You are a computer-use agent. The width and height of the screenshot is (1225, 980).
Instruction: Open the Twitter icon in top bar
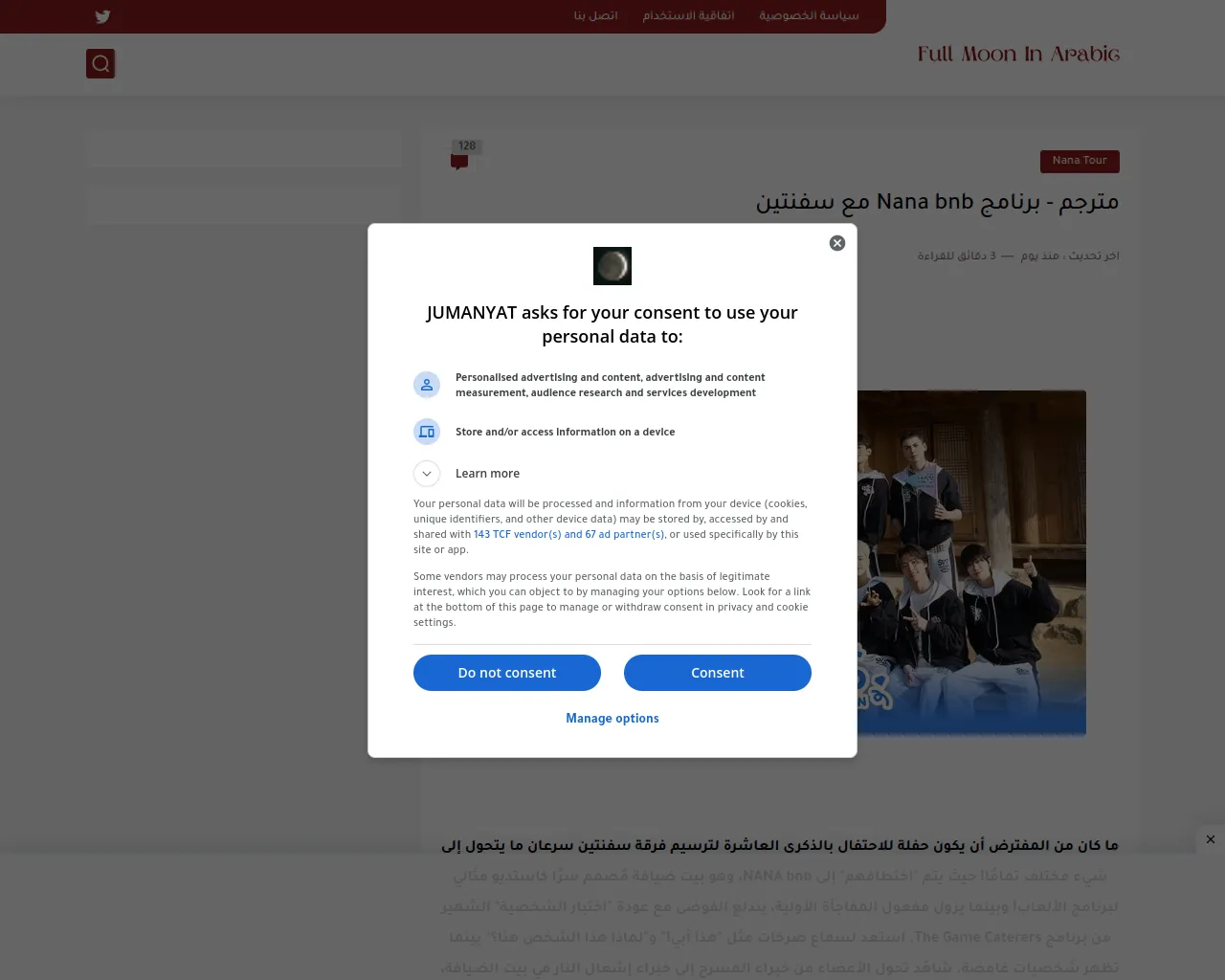pos(102,16)
